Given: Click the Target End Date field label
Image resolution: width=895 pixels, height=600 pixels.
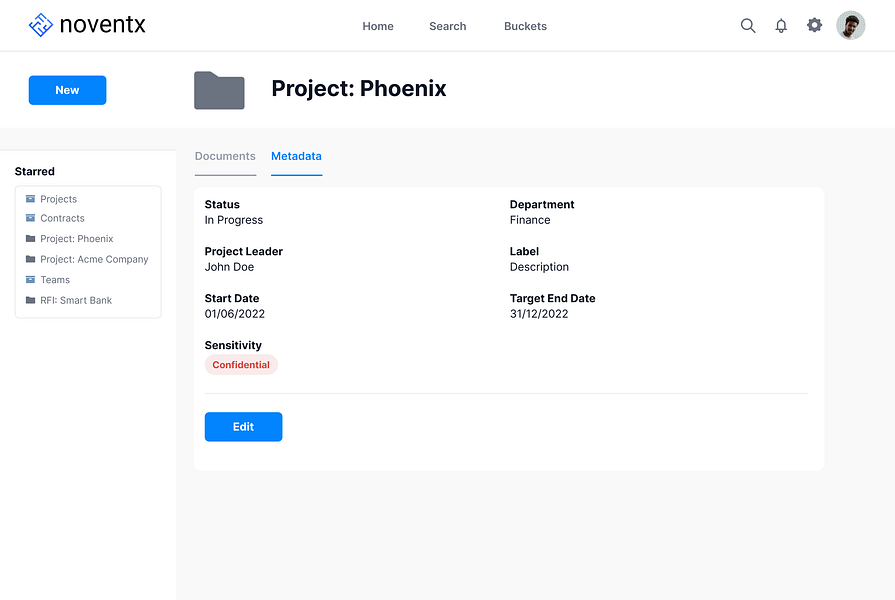Looking at the screenshot, I should (553, 299).
